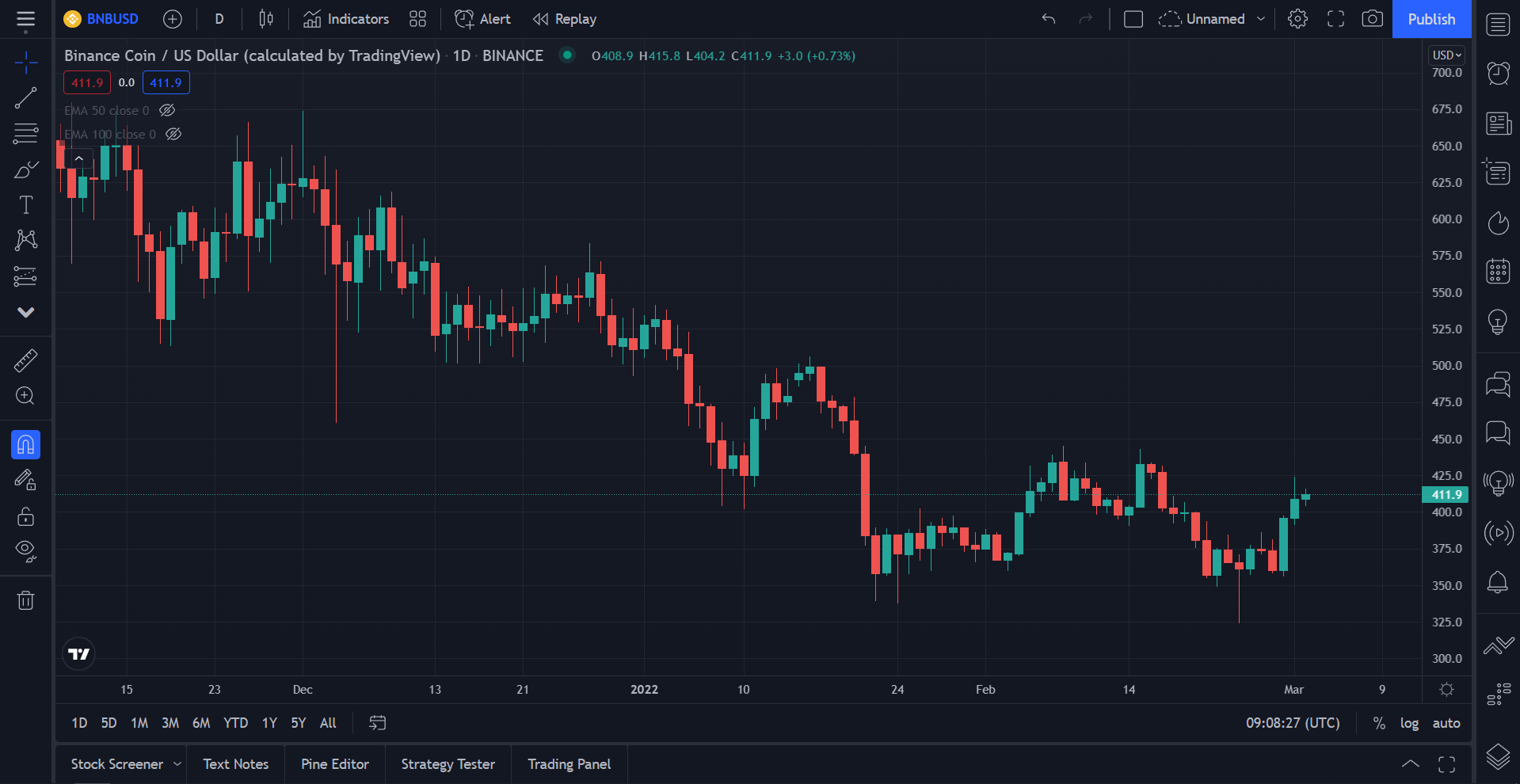Open chart settings gear
Viewport: 1520px width, 784px height.
coord(1297,19)
